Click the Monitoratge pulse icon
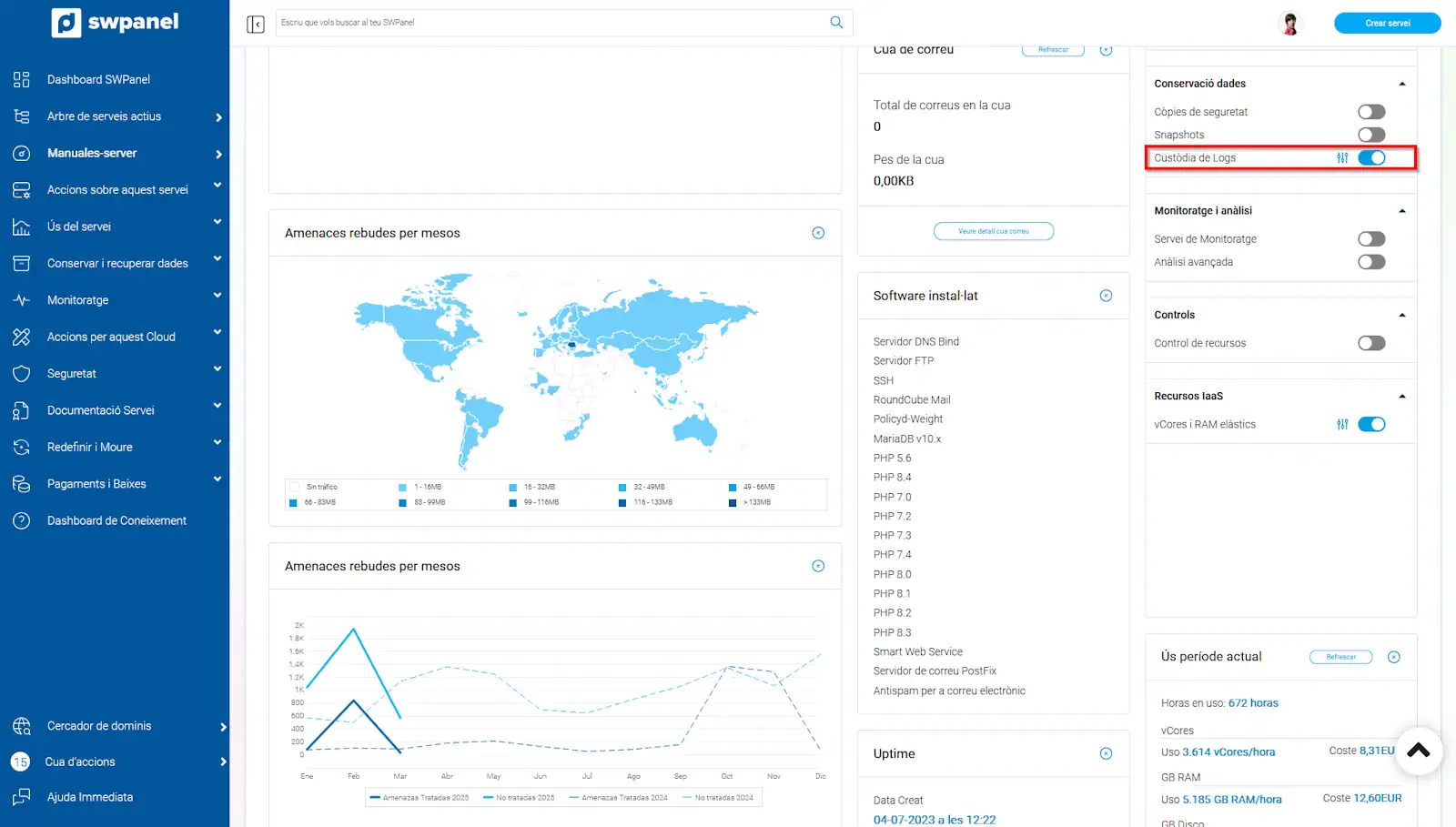The image size is (1456, 827). pyautogui.click(x=22, y=300)
